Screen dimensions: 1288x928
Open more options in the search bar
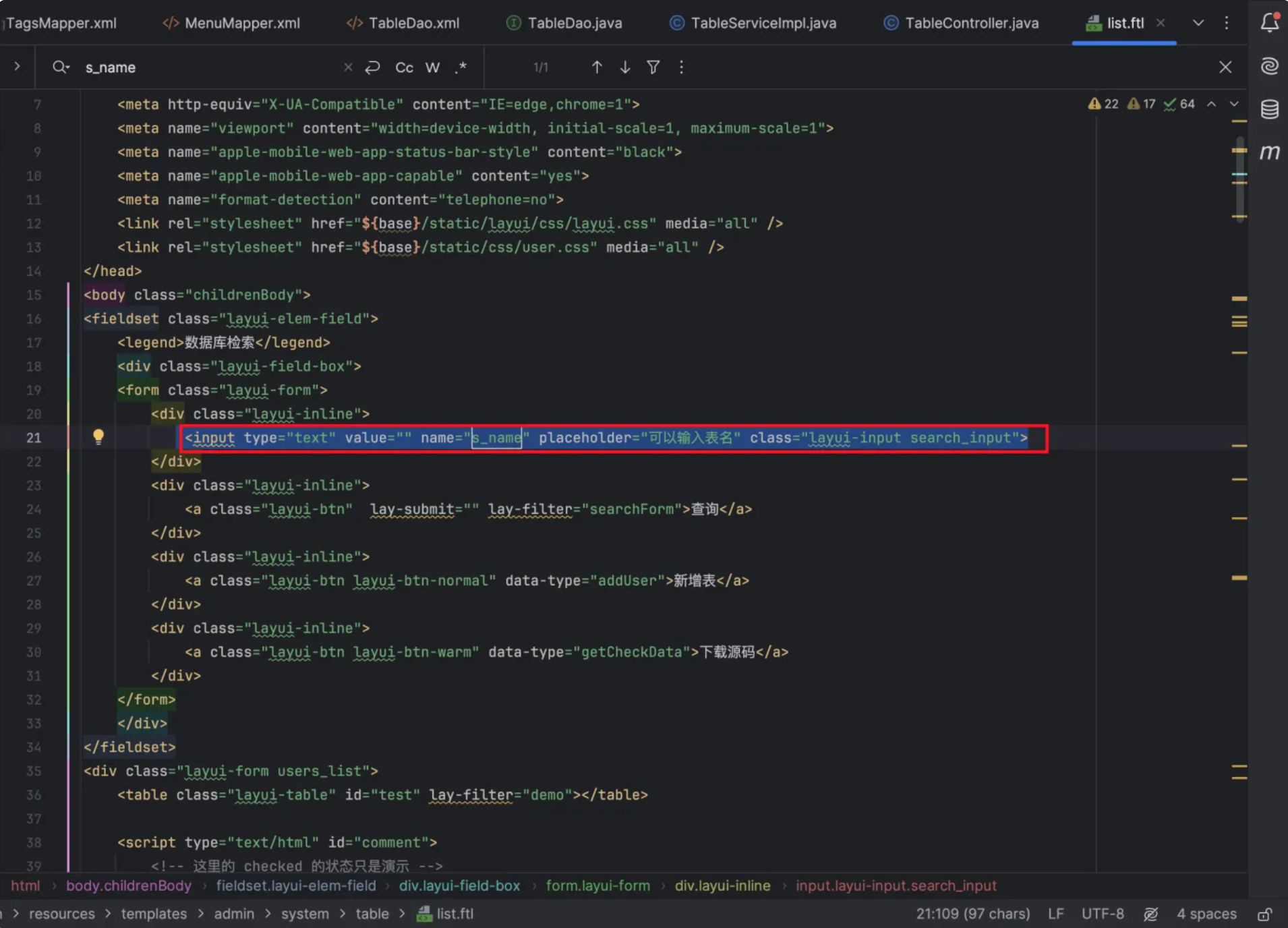point(681,67)
